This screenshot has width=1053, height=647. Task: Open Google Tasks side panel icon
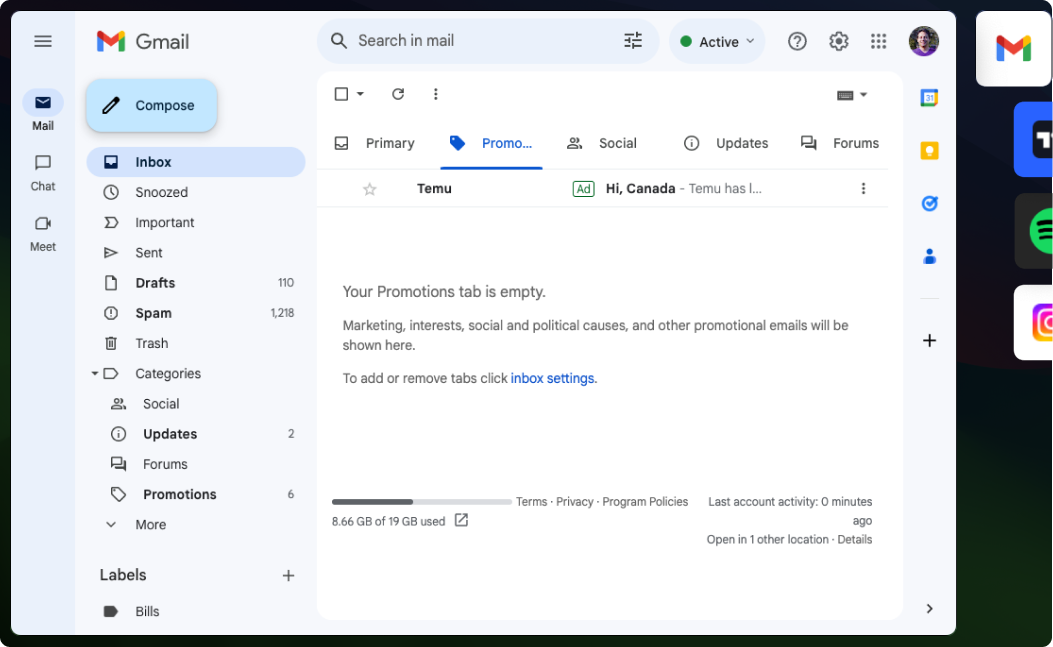click(x=929, y=204)
